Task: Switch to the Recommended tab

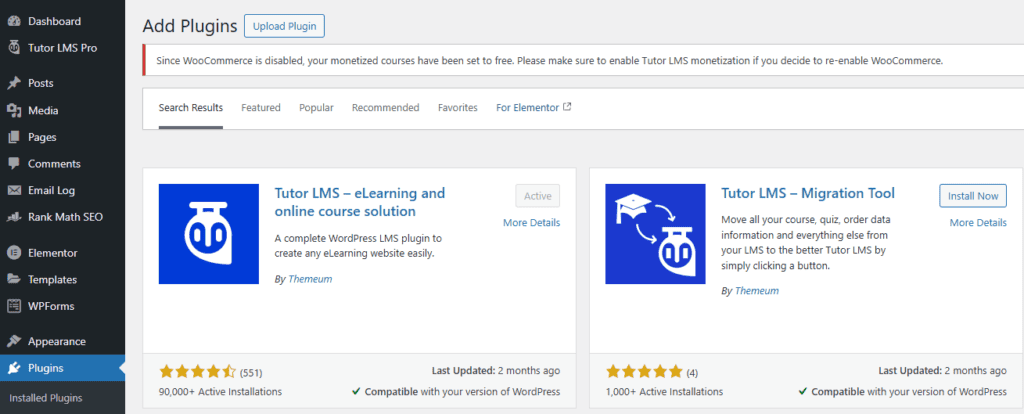Action: [x=385, y=108]
